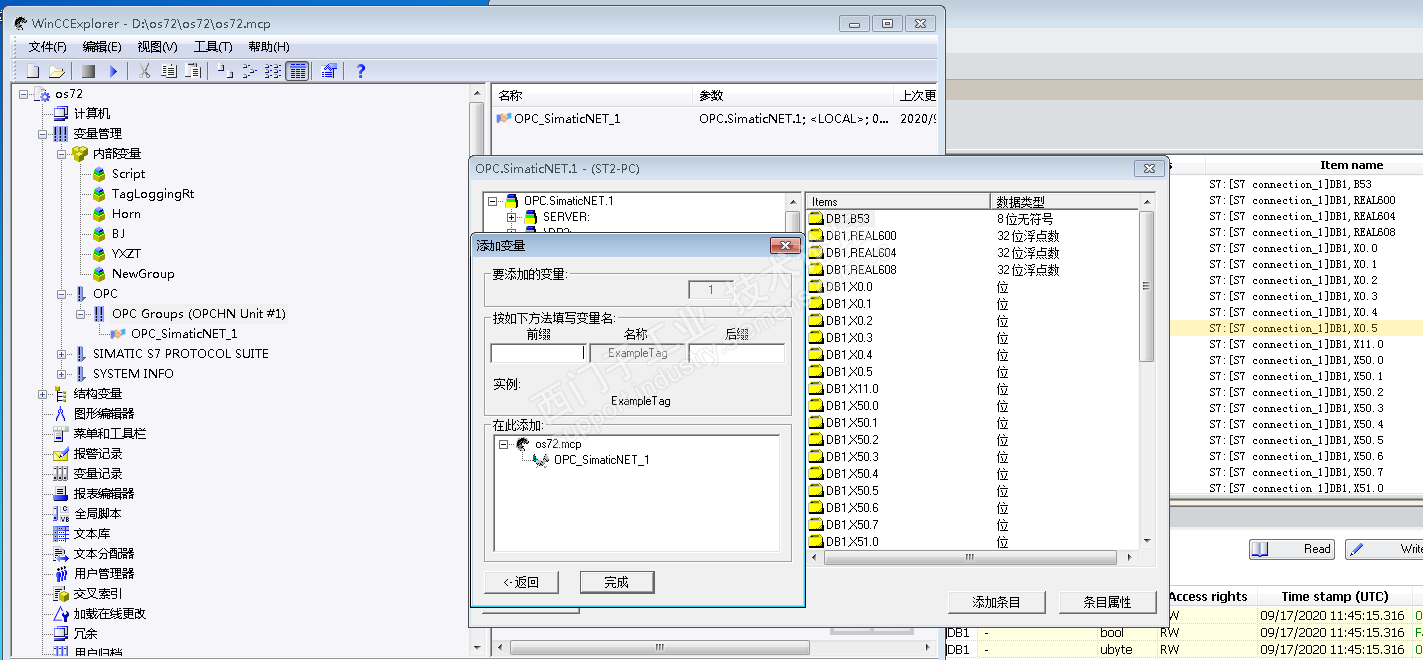
Task: Click the Properties toolbar icon
Action: 329,71
